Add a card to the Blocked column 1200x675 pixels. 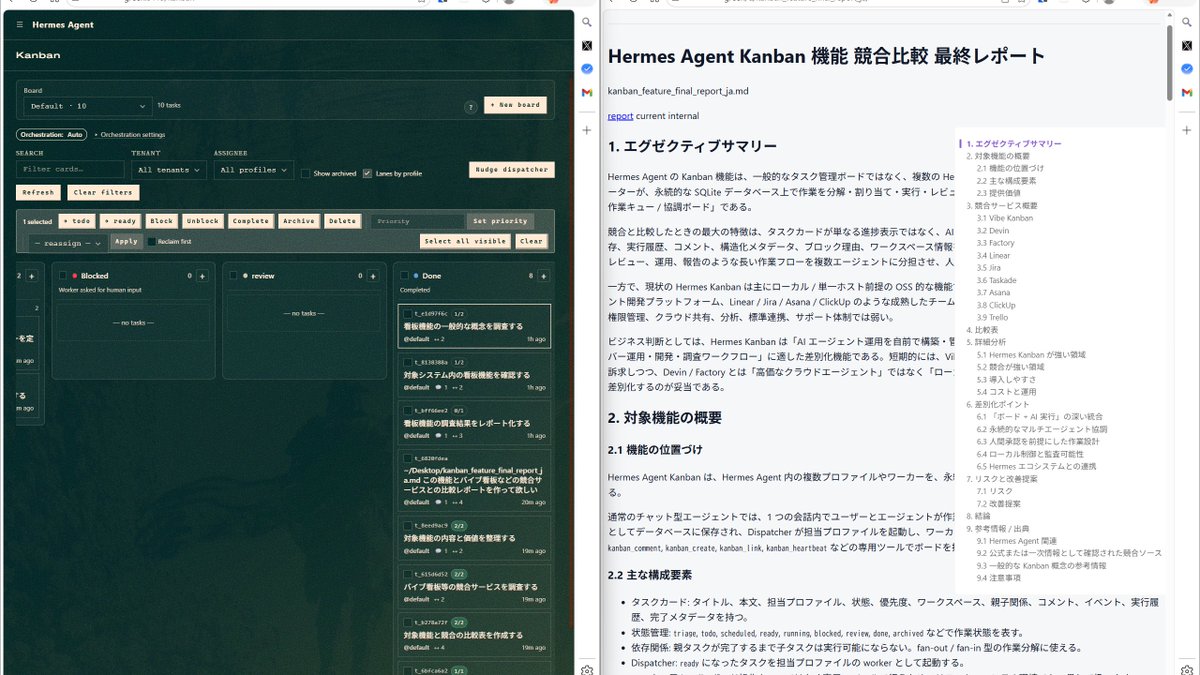coord(203,275)
